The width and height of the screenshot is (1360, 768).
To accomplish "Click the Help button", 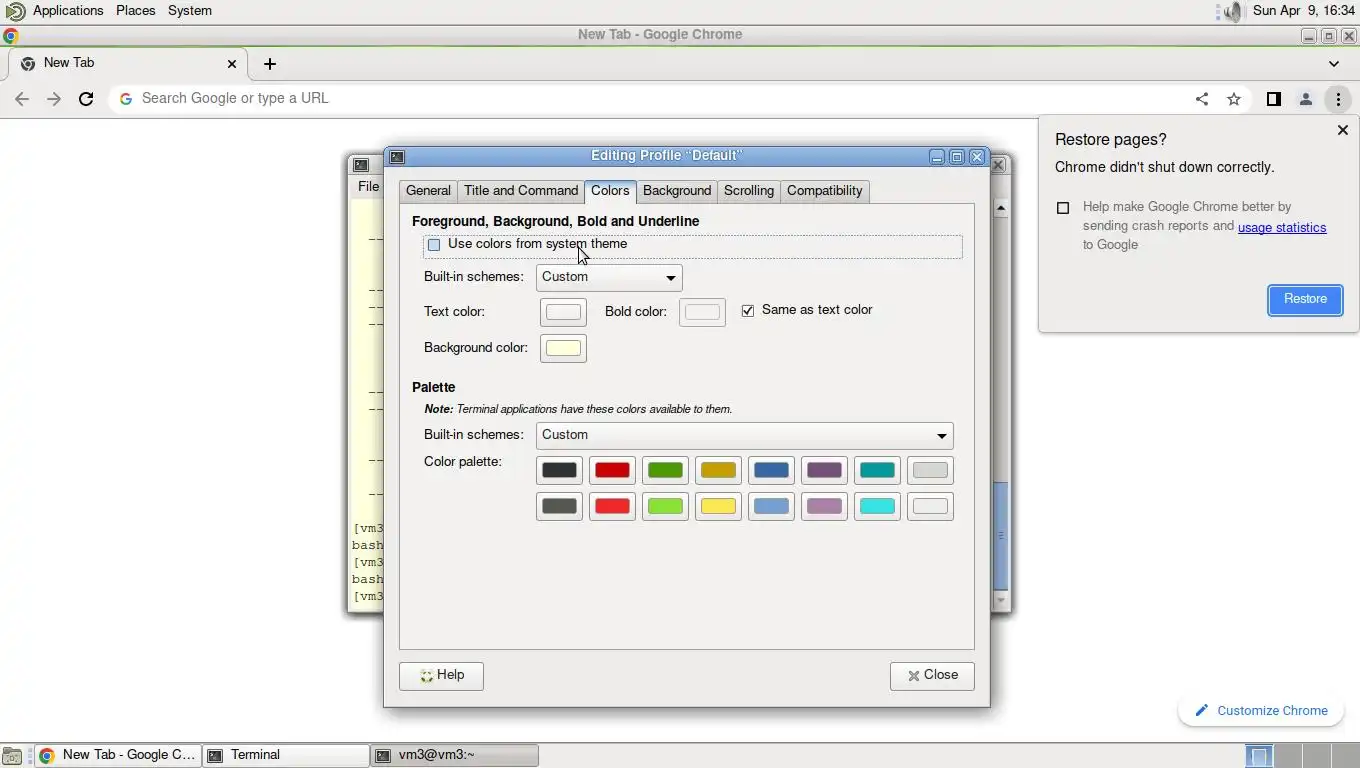I will (x=441, y=676).
